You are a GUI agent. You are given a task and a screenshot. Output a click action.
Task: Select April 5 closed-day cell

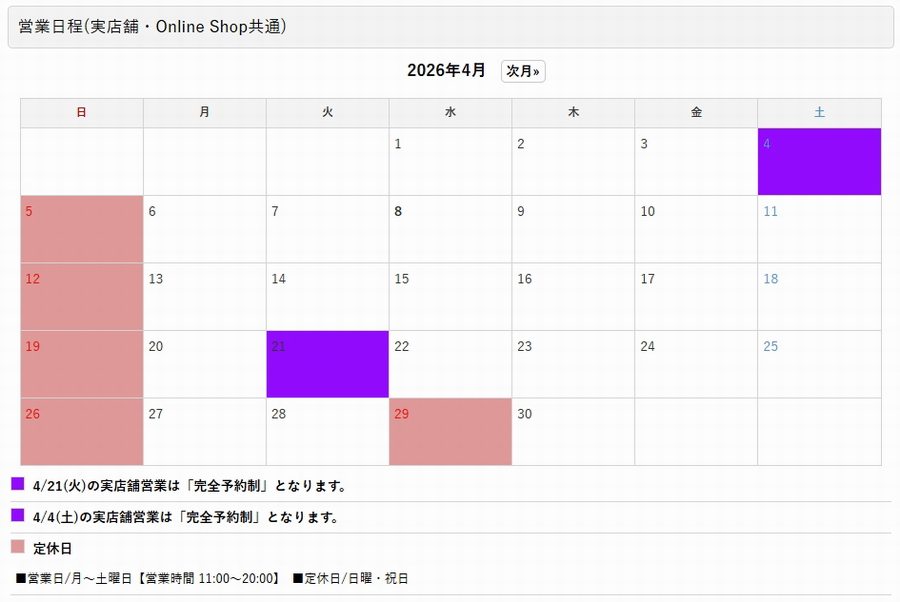pos(81,228)
